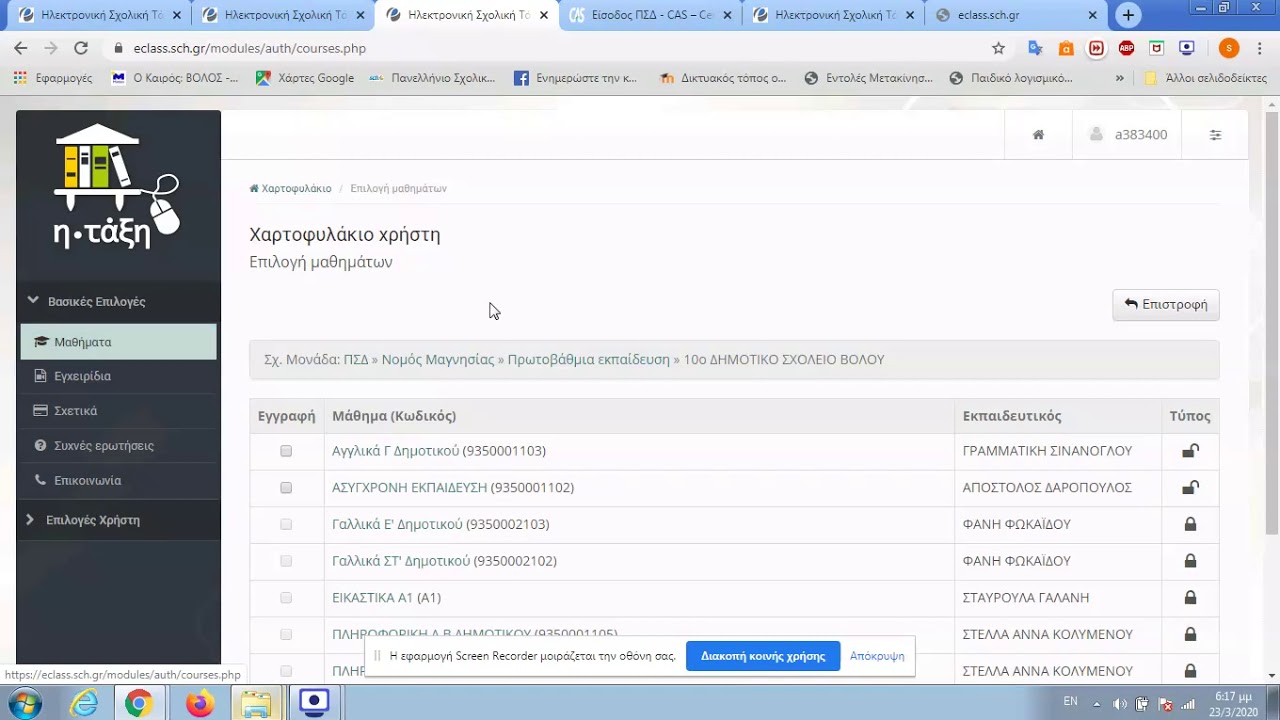Tick the checkbox for Αγγλικά Γ Δημοτικού
The width and height of the screenshot is (1280, 720).
click(286, 451)
